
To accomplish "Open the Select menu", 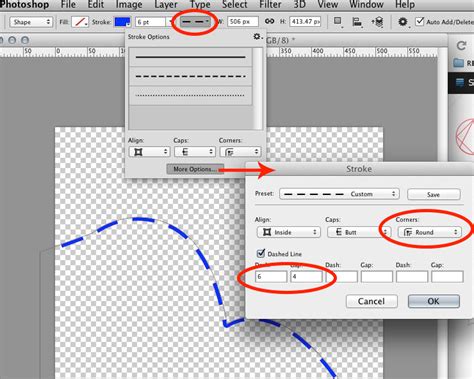I will point(235,5).
